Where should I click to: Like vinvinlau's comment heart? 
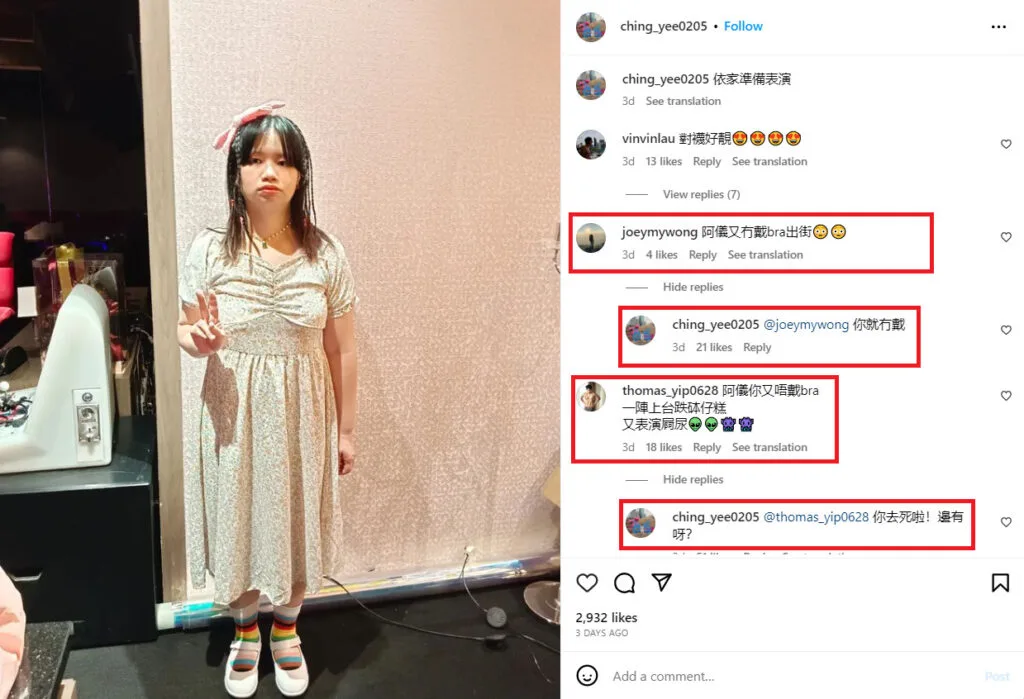pyautogui.click(x=1006, y=144)
